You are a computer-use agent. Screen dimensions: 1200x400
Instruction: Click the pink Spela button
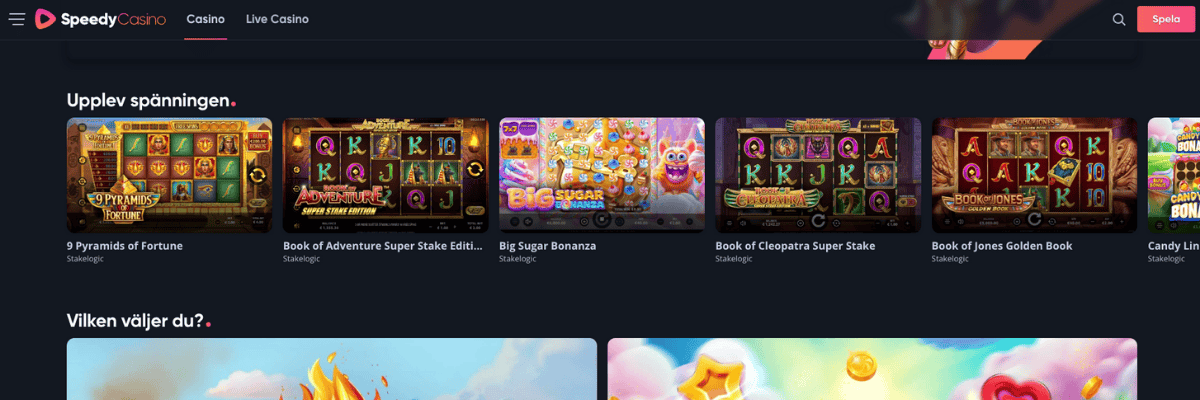(1166, 19)
